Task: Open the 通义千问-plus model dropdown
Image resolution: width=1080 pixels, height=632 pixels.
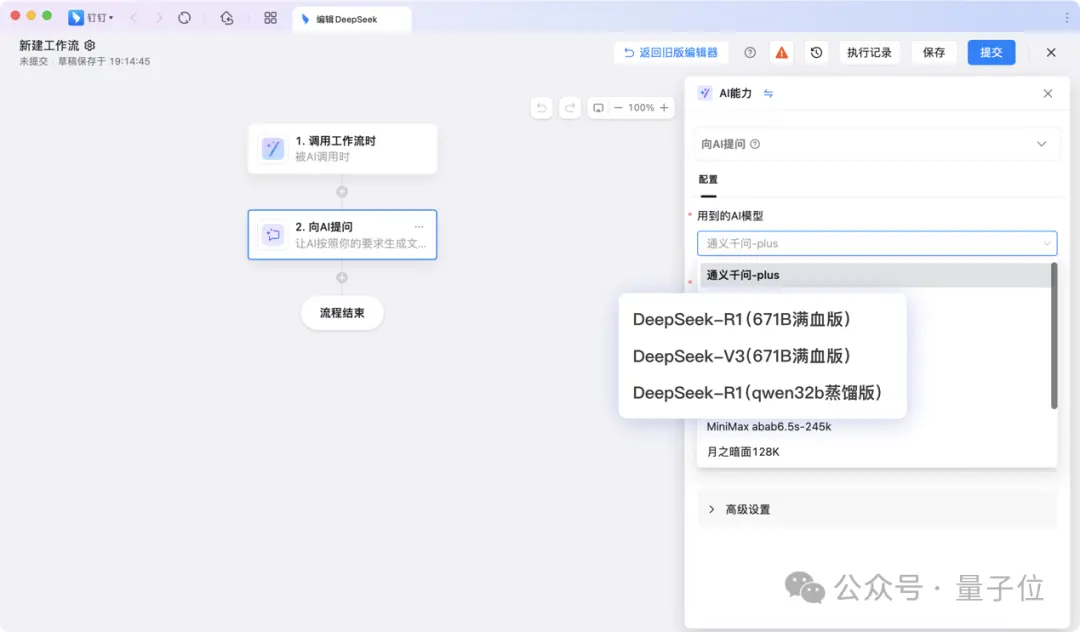Action: coord(877,243)
